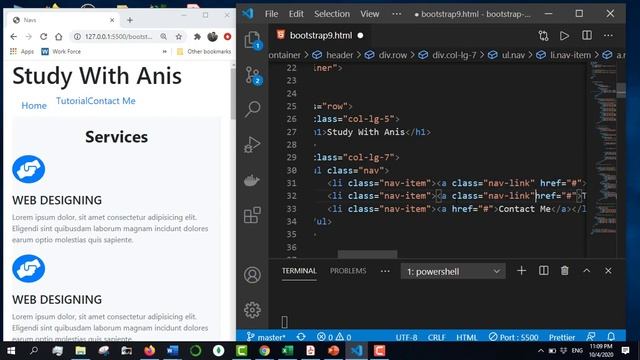Open editor More Actions ellipsis
The height and width of the screenshot is (360, 640).
(608, 36)
